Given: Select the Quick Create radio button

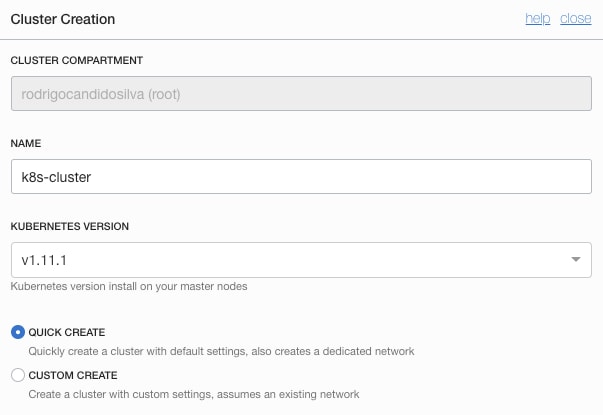Looking at the screenshot, I should click(x=17, y=332).
